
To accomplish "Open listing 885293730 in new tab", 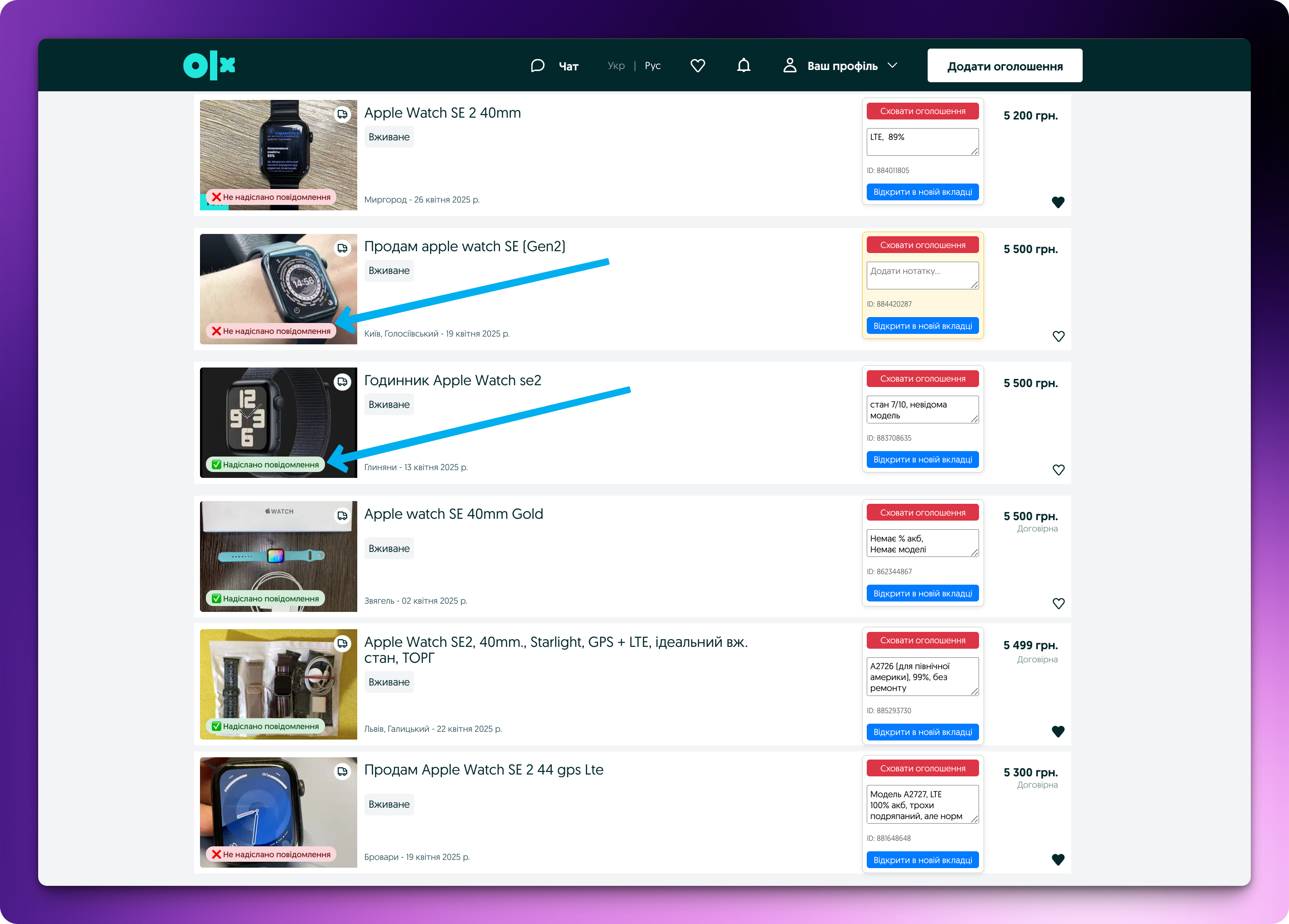I will pos(922,732).
